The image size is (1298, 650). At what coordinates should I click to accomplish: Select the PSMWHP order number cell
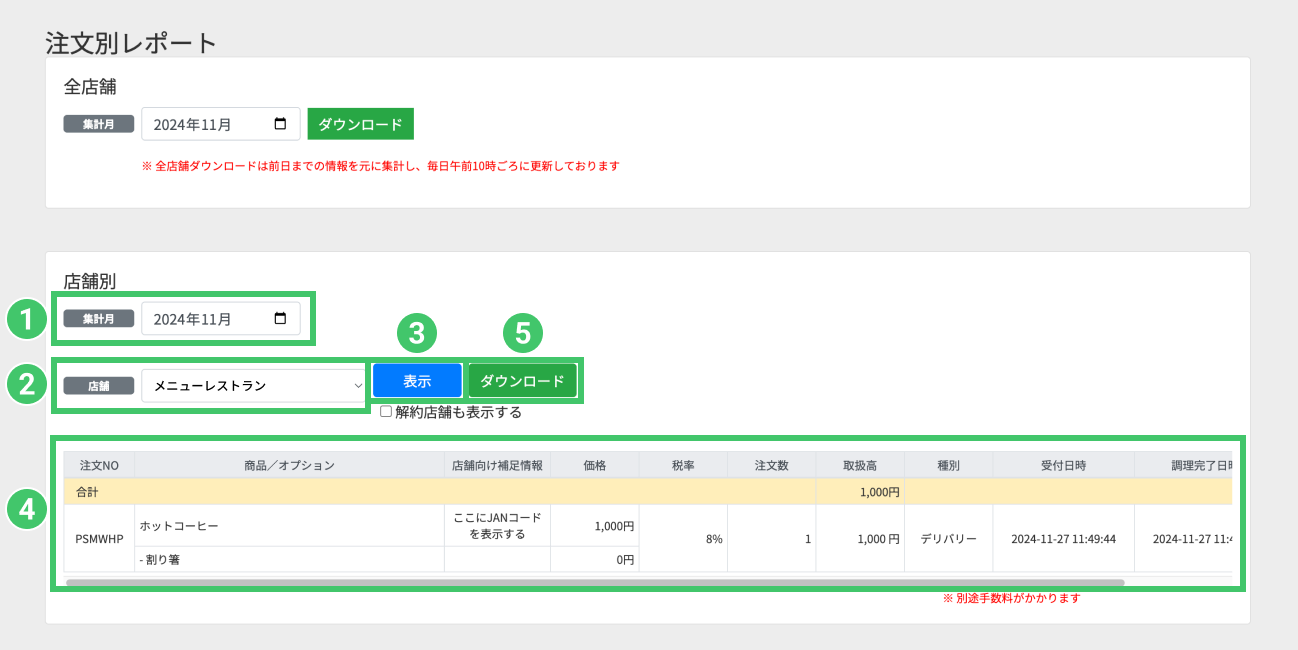pyautogui.click(x=99, y=538)
